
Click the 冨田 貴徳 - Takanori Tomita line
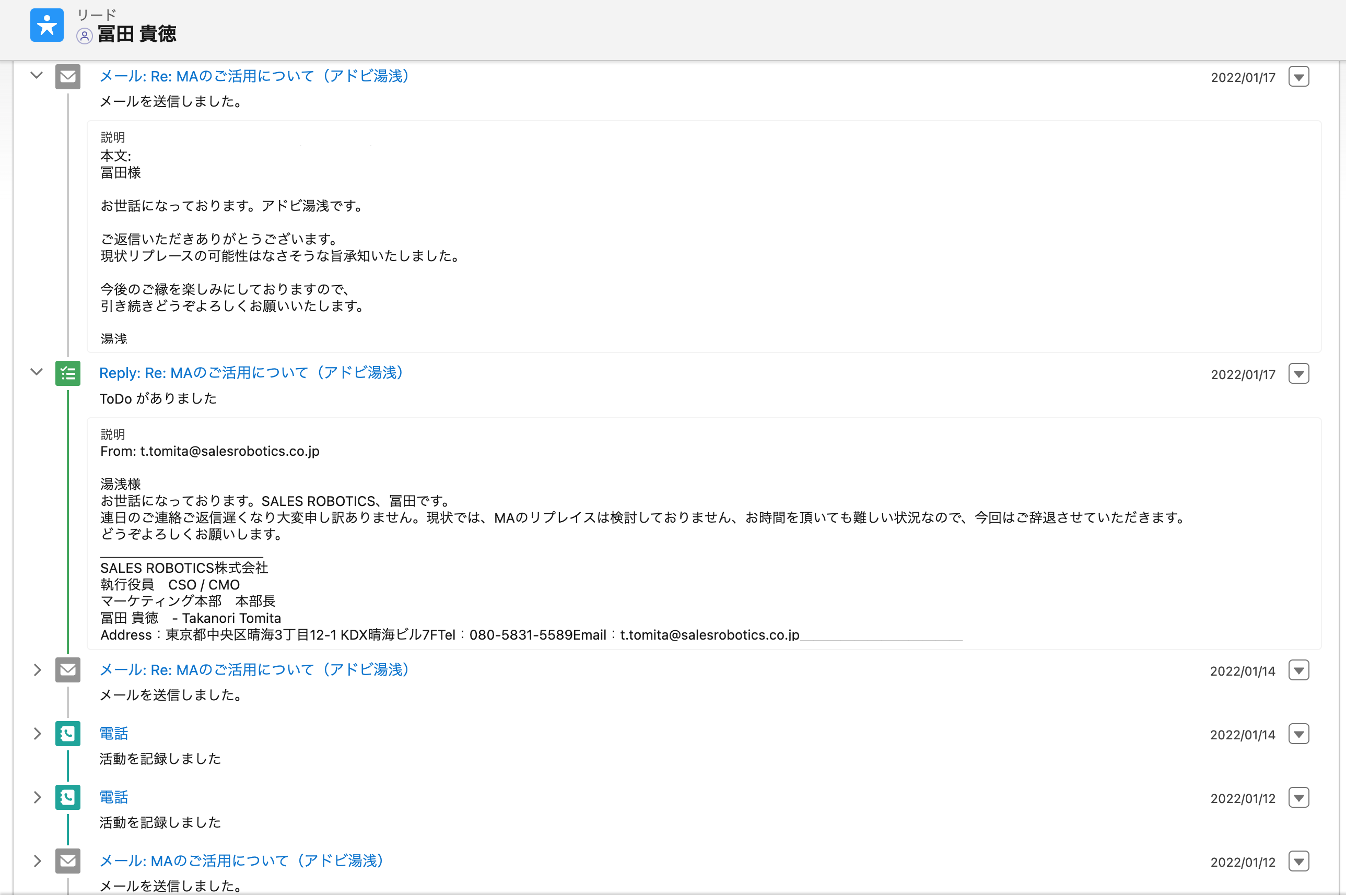pyautogui.click(x=191, y=618)
